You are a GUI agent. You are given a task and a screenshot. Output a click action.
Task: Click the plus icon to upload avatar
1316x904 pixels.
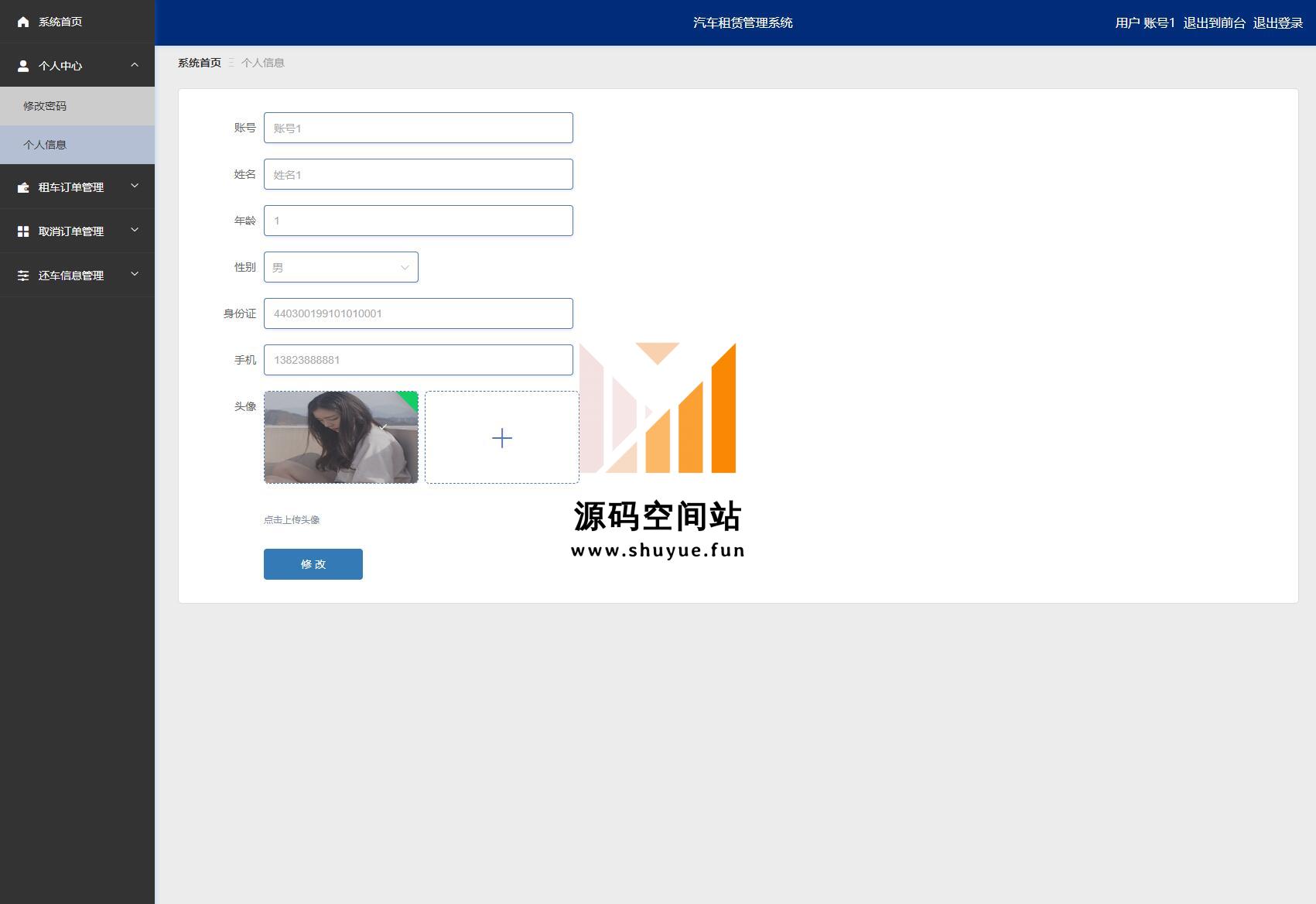(501, 438)
